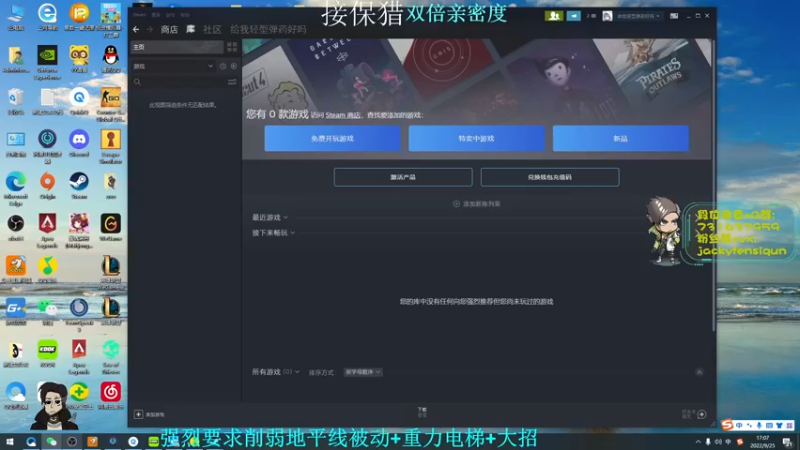Select the 主页 home button in sidebar
Screen dimensions: 800x450
[177, 47]
